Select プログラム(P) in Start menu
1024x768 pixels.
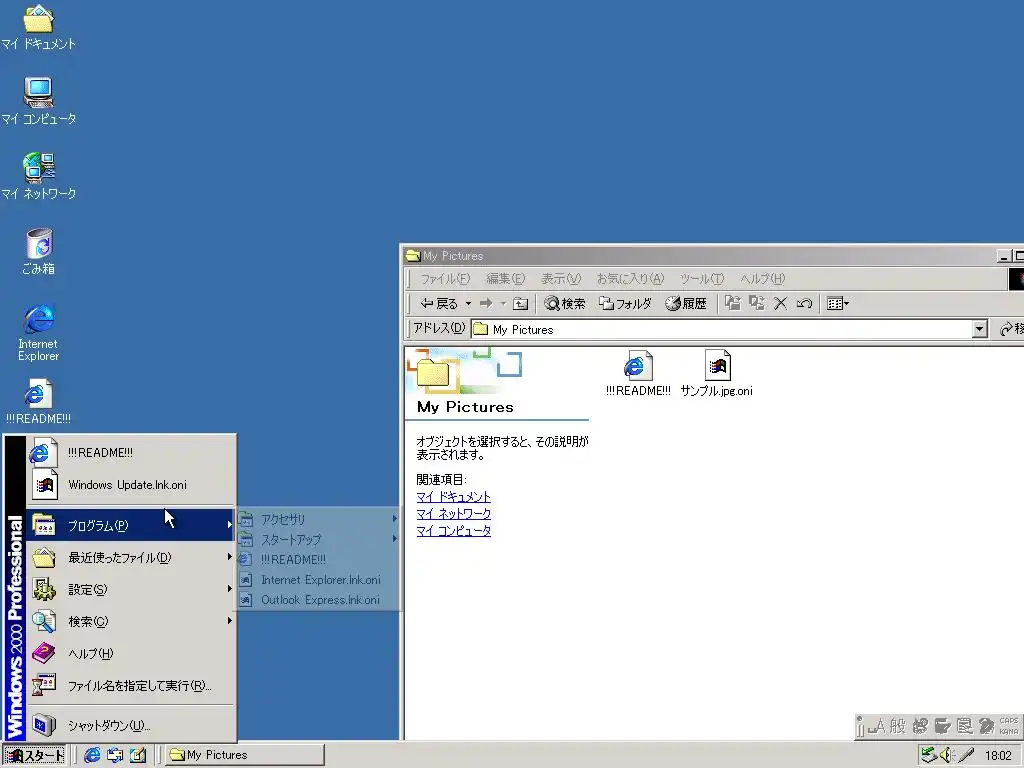pyautogui.click(x=131, y=525)
